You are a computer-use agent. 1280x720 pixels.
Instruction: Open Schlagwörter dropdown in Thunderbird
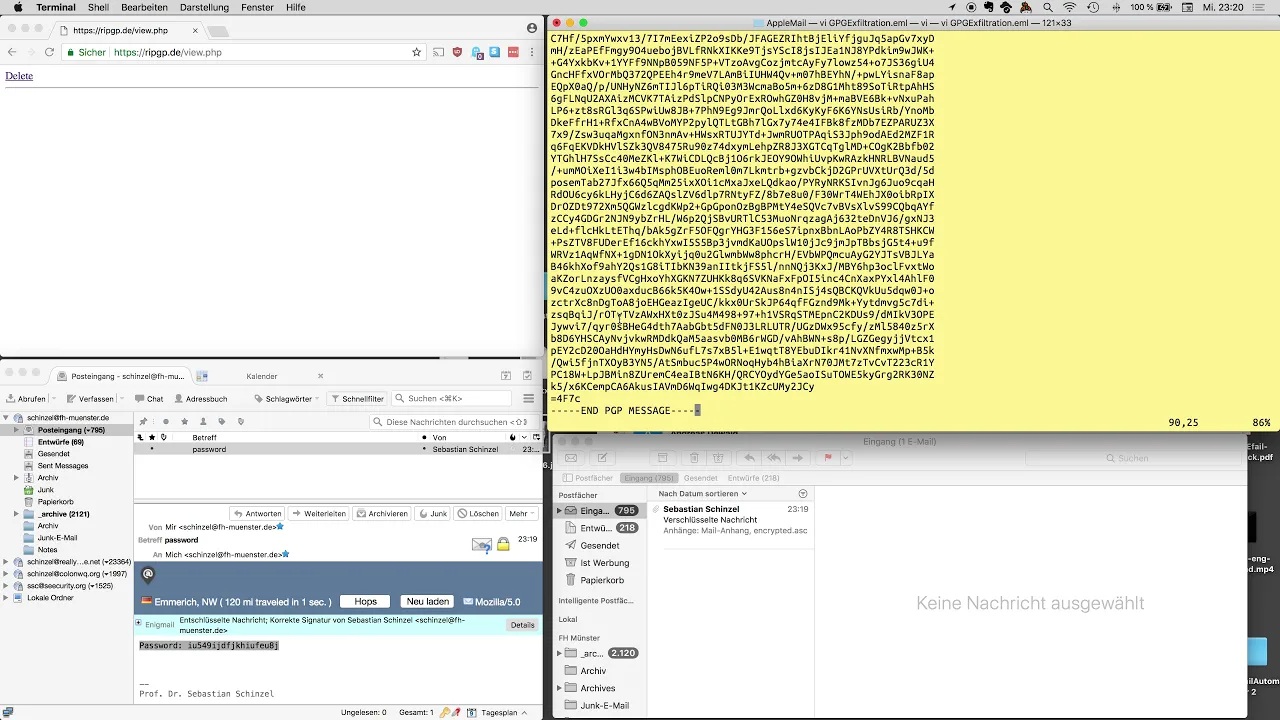click(285, 398)
